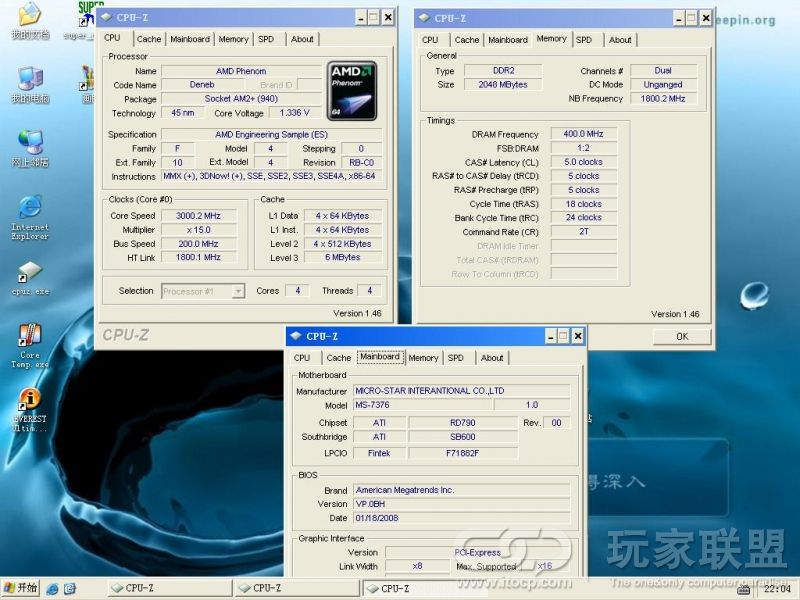Open the About tab of the Memory CPU-Z window

[620, 40]
